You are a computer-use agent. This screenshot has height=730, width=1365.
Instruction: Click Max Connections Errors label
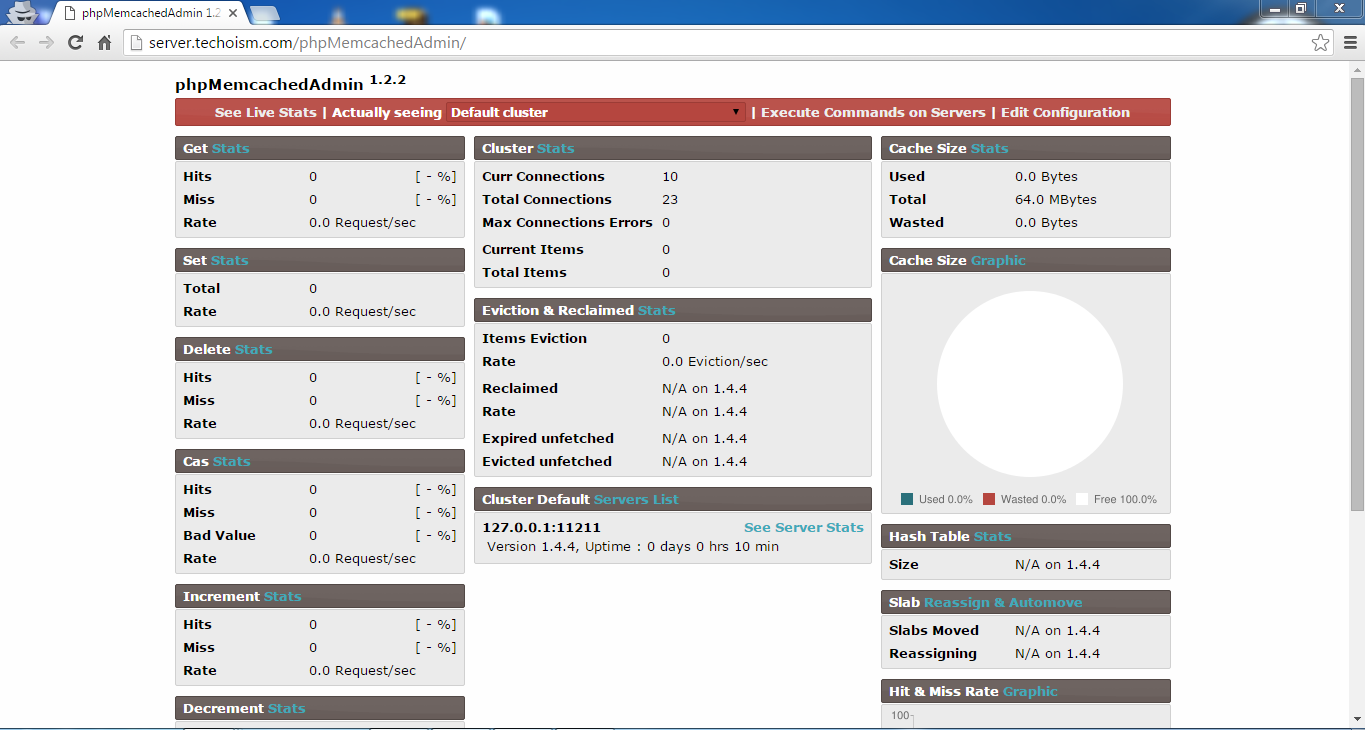point(567,222)
